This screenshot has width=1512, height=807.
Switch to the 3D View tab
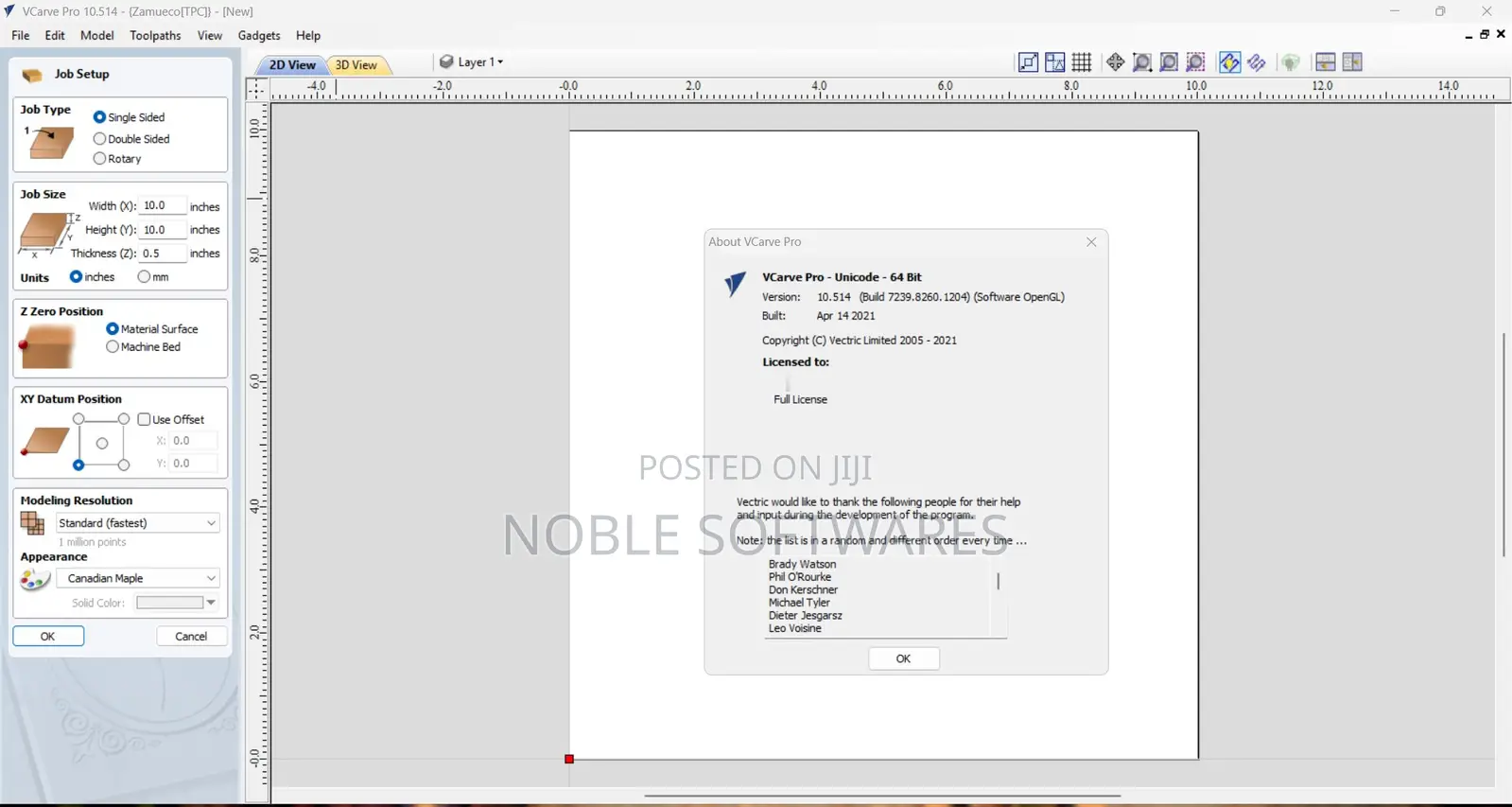tap(356, 65)
